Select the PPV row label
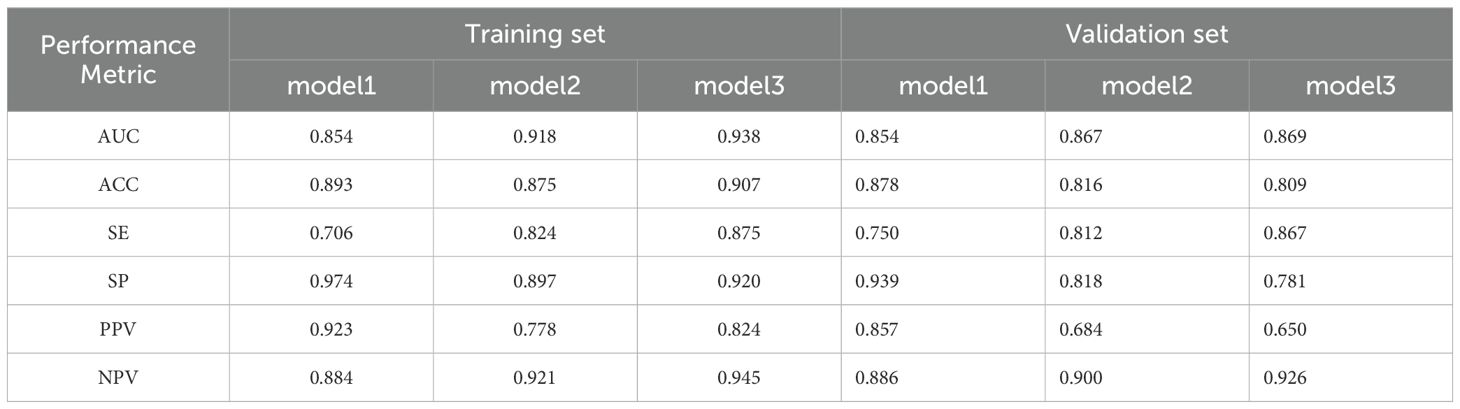Image resolution: width=1460 pixels, height=409 pixels. pyautogui.click(x=118, y=329)
